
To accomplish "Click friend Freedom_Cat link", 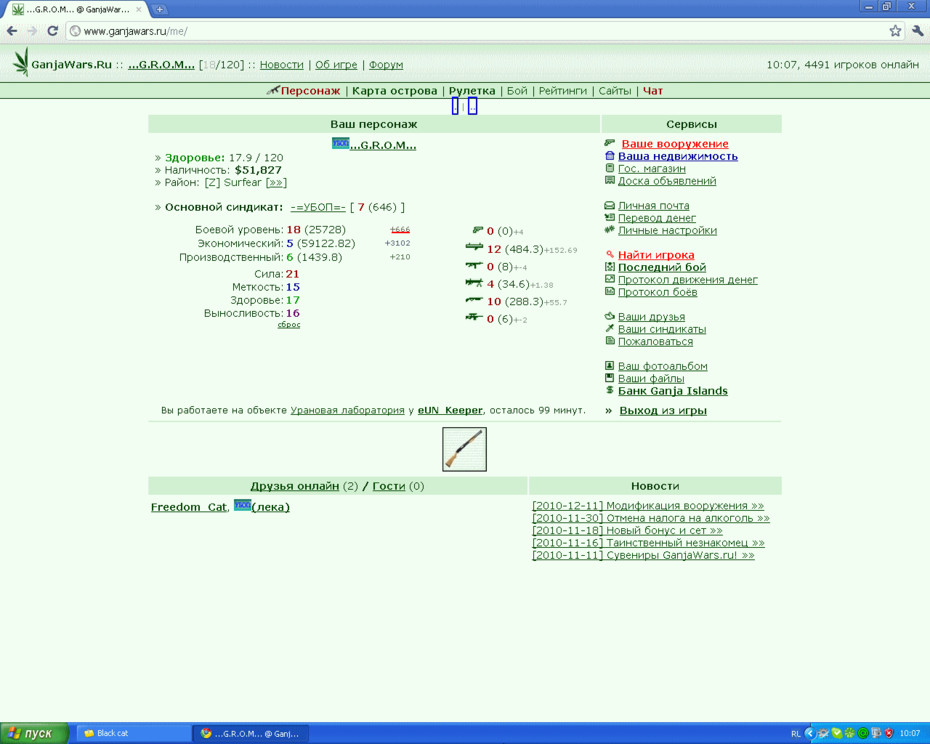I will 189,507.
